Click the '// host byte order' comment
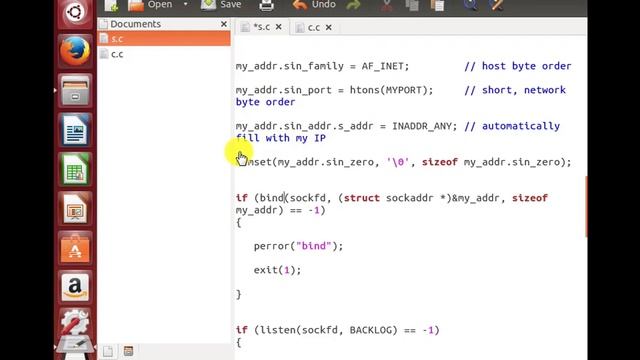Image resolution: width=640 pixels, height=360 pixels. [x=518, y=66]
